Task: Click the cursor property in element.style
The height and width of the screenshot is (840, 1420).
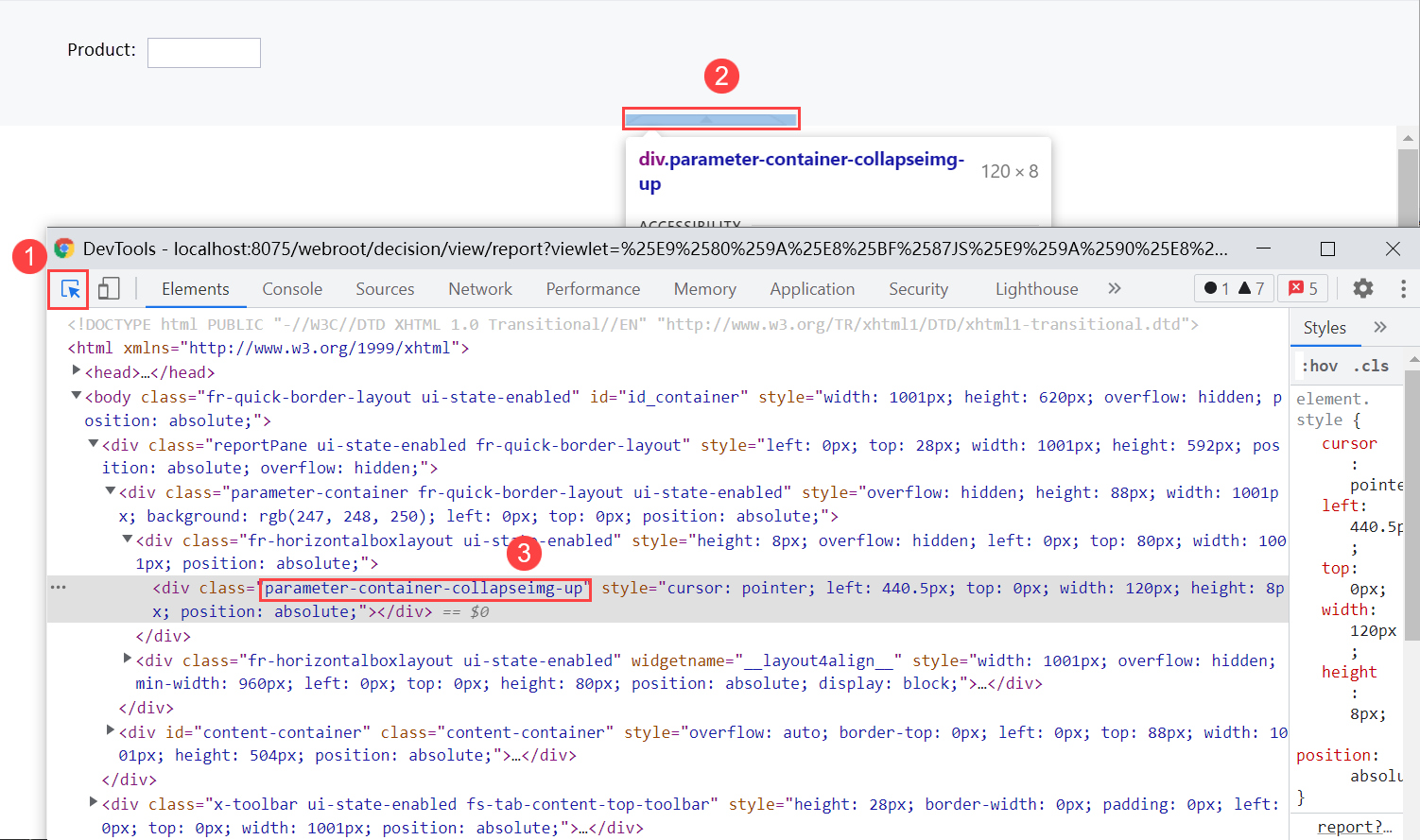Action: [x=1349, y=443]
